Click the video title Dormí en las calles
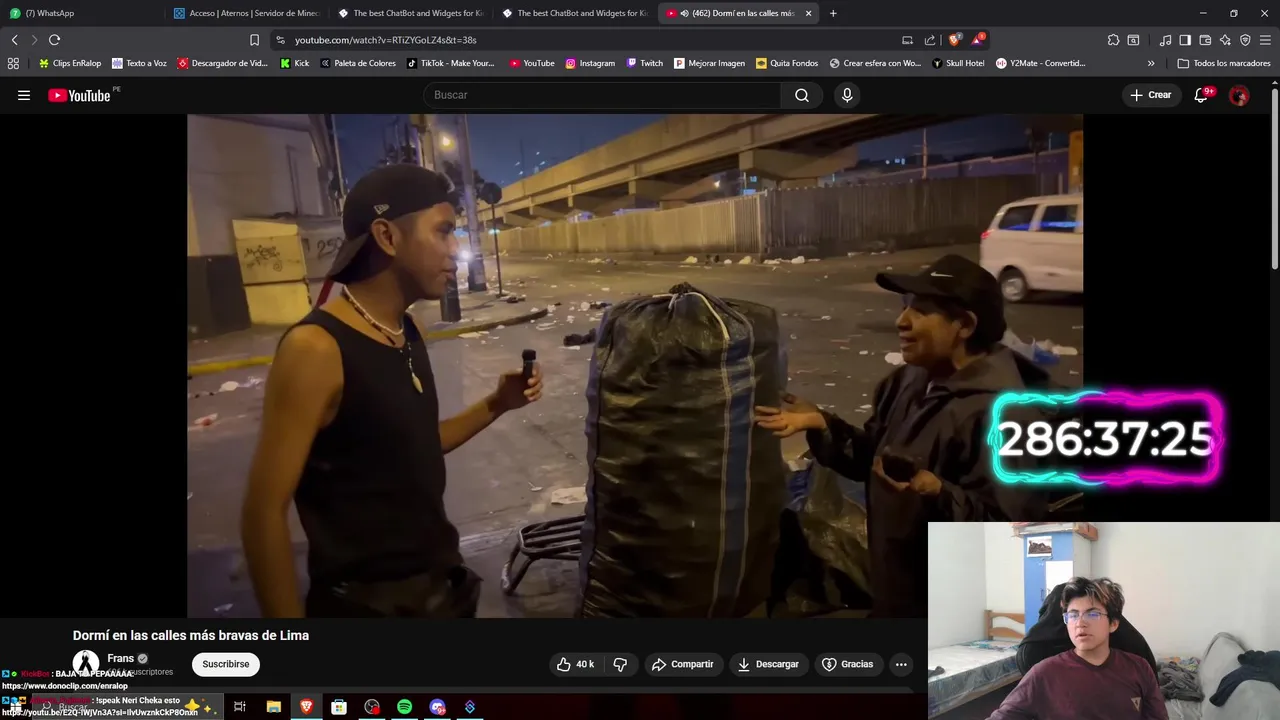Viewport: 1280px width, 720px height. pos(191,635)
